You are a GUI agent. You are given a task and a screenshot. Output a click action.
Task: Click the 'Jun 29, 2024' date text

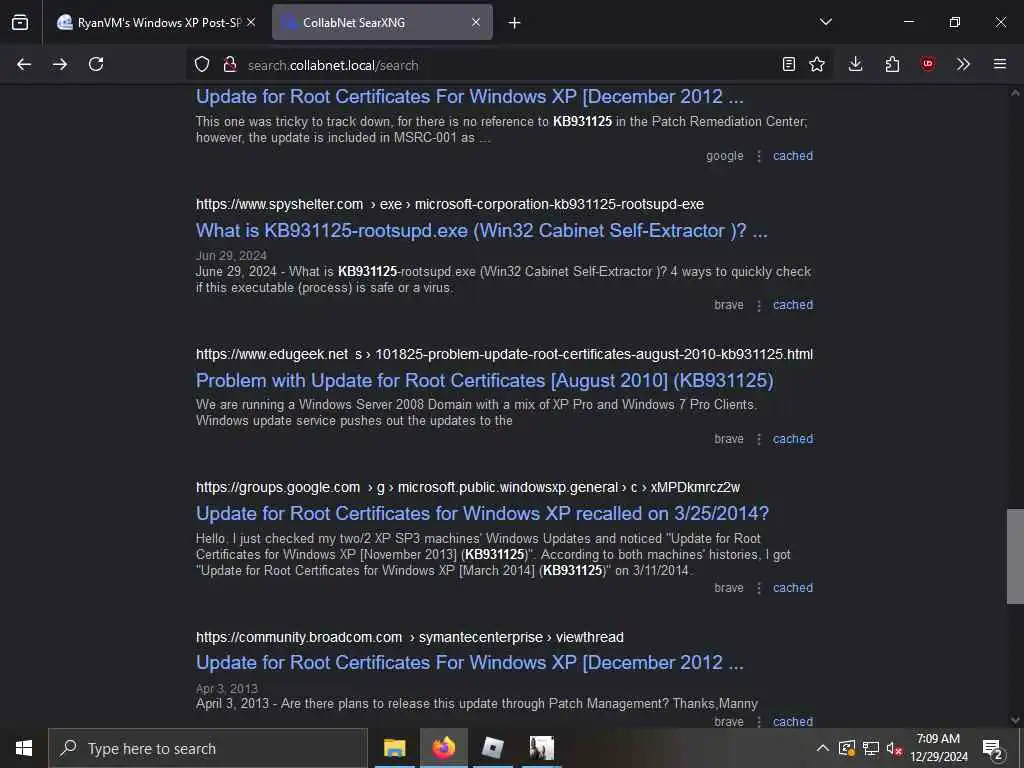[x=231, y=255]
